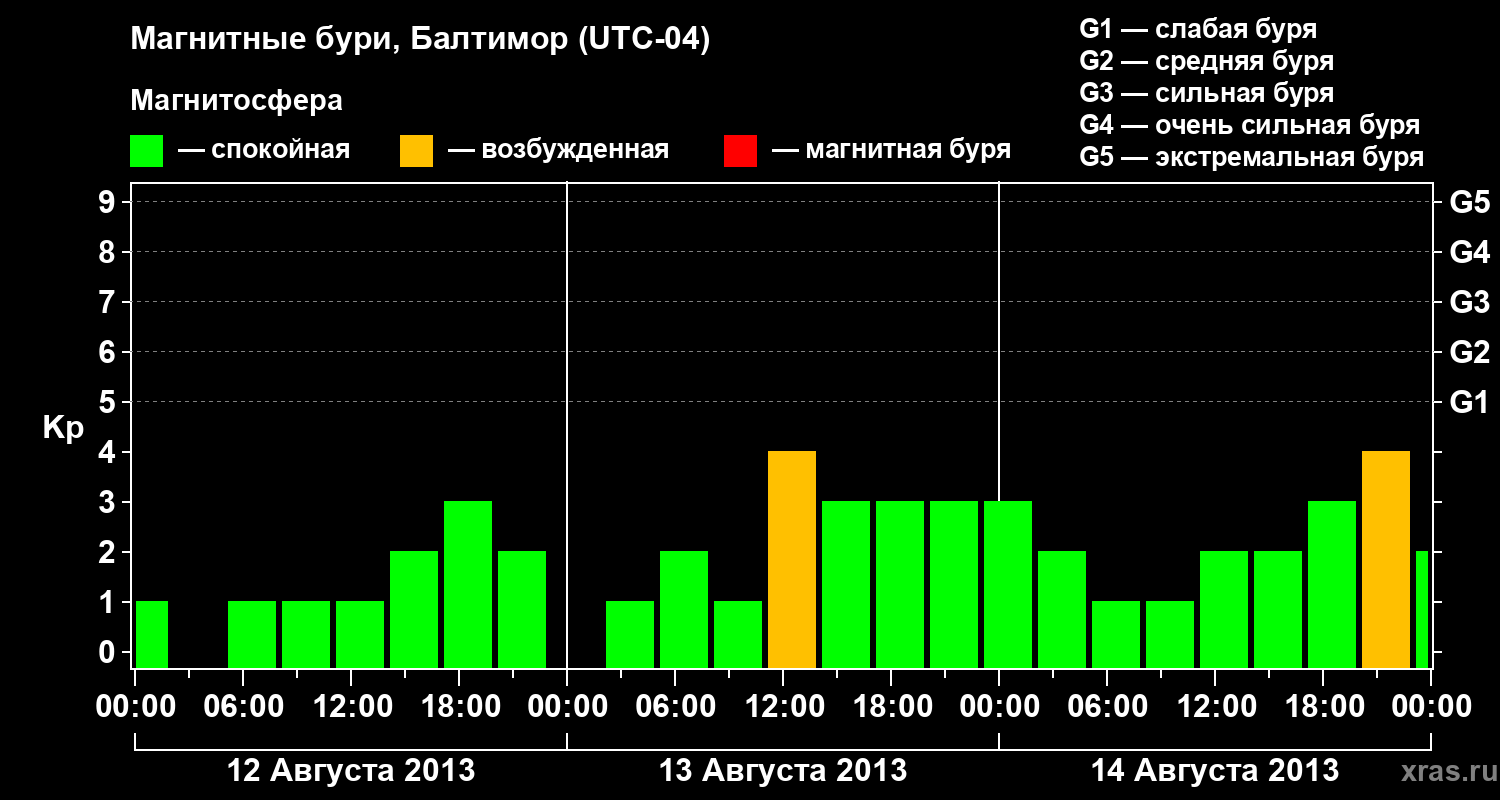Select the orange Kp 4 bar on 14 Августа

(x=1386, y=559)
